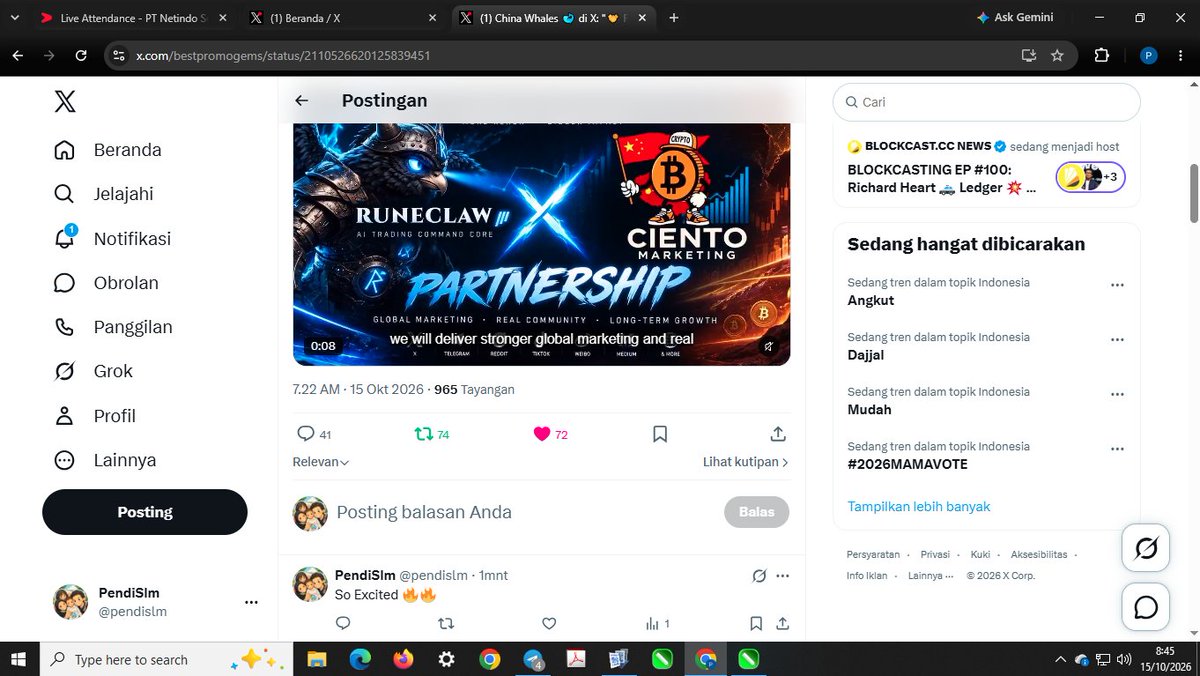Unmute the partnership video
Screen dimensions: 1200x676
tap(768, 346)
